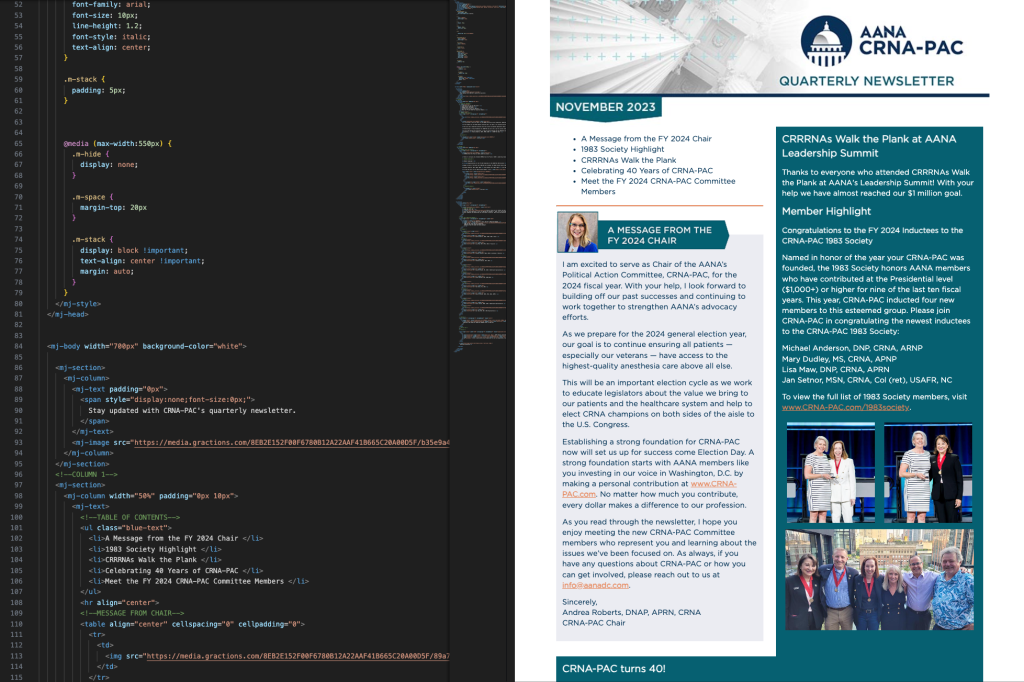Click the code editor minimap
Image resolution: width=1024 pixels, height=682 pixels.
point(482,176)
